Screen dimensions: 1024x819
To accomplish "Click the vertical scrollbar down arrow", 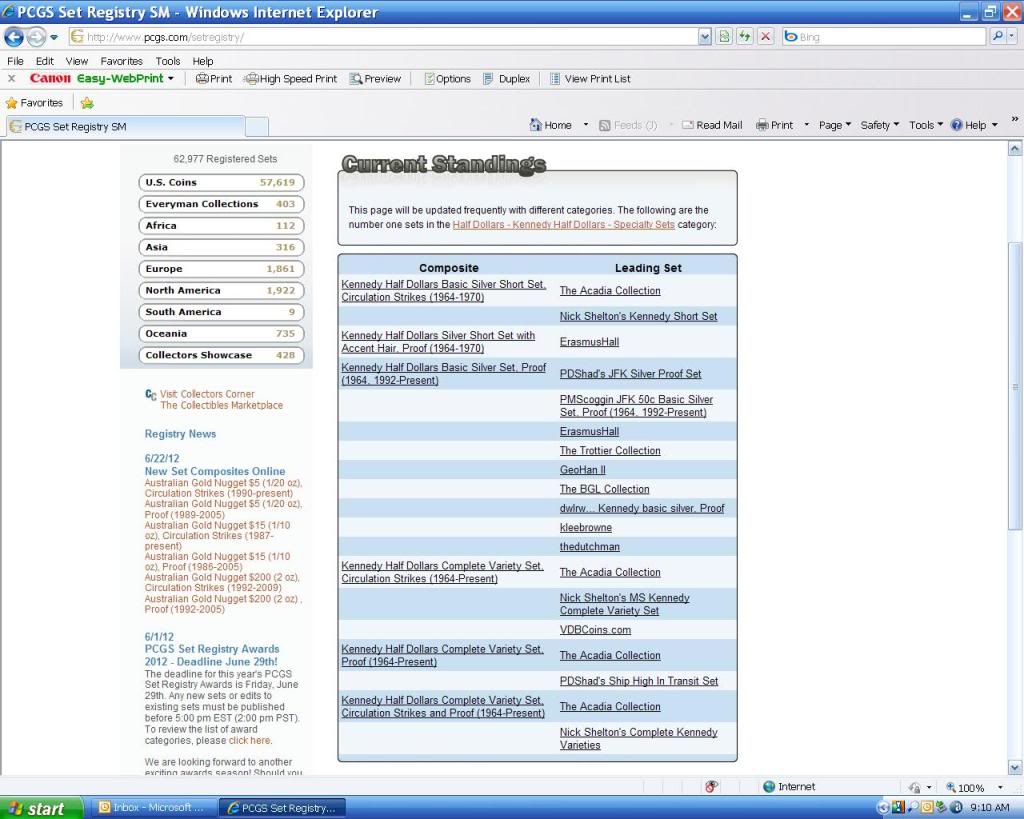I will pos(1015,767).
